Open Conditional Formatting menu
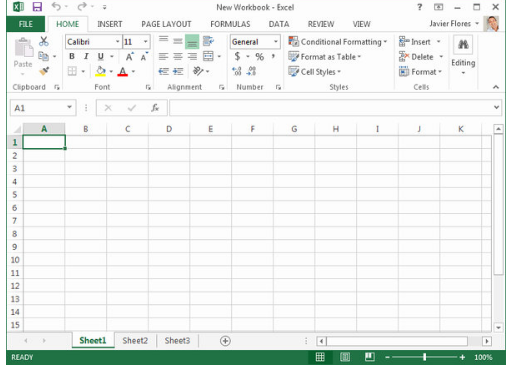Image resolution: width=511 pixels, height=367 pixels. 338,42
